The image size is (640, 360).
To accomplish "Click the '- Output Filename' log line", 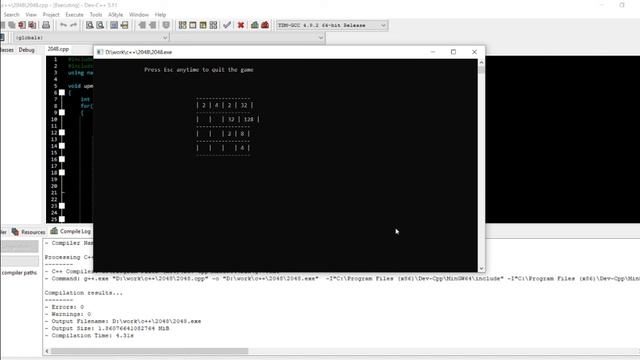I will 123,321.
